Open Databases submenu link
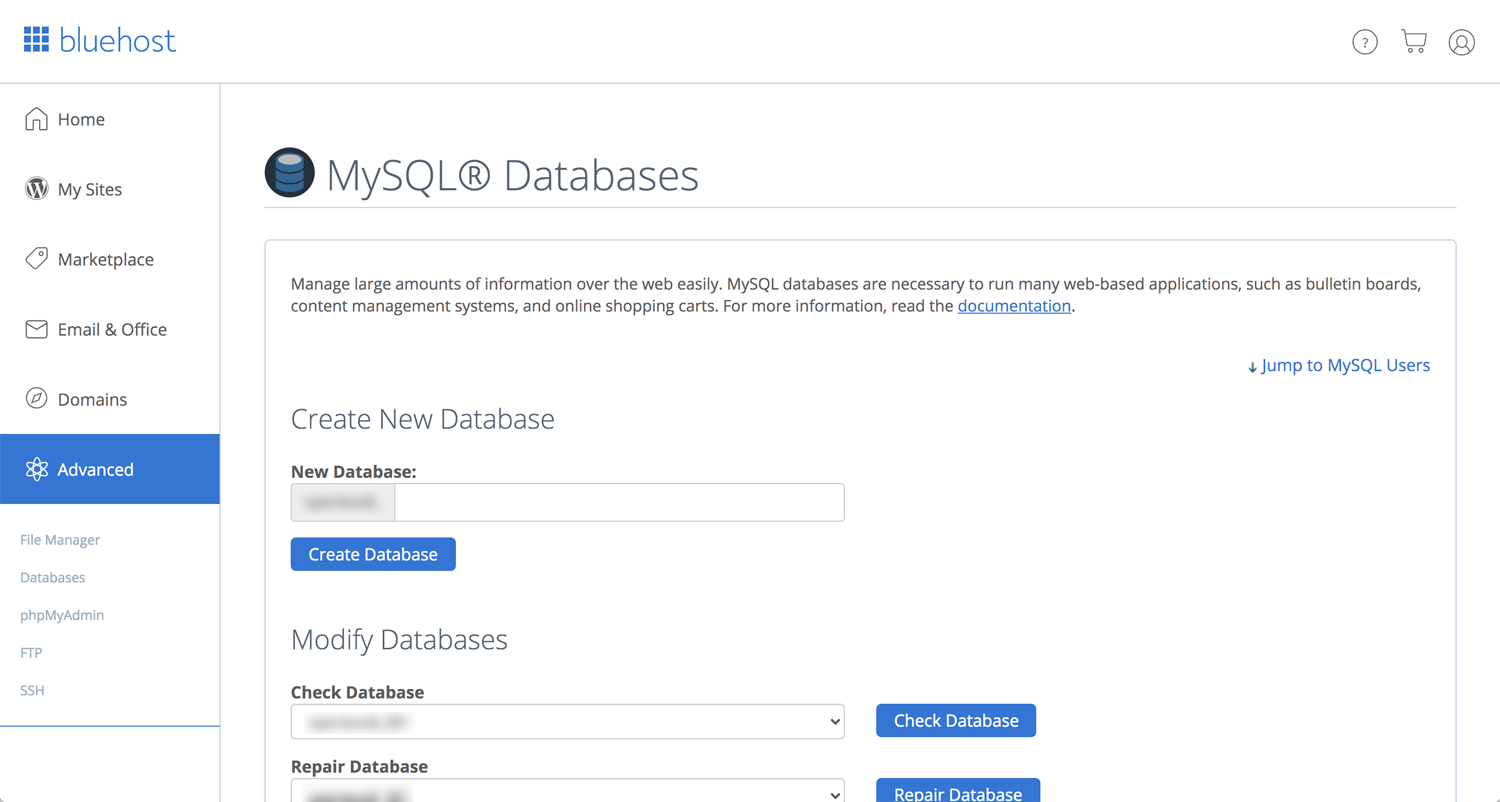 coord(53,578)
